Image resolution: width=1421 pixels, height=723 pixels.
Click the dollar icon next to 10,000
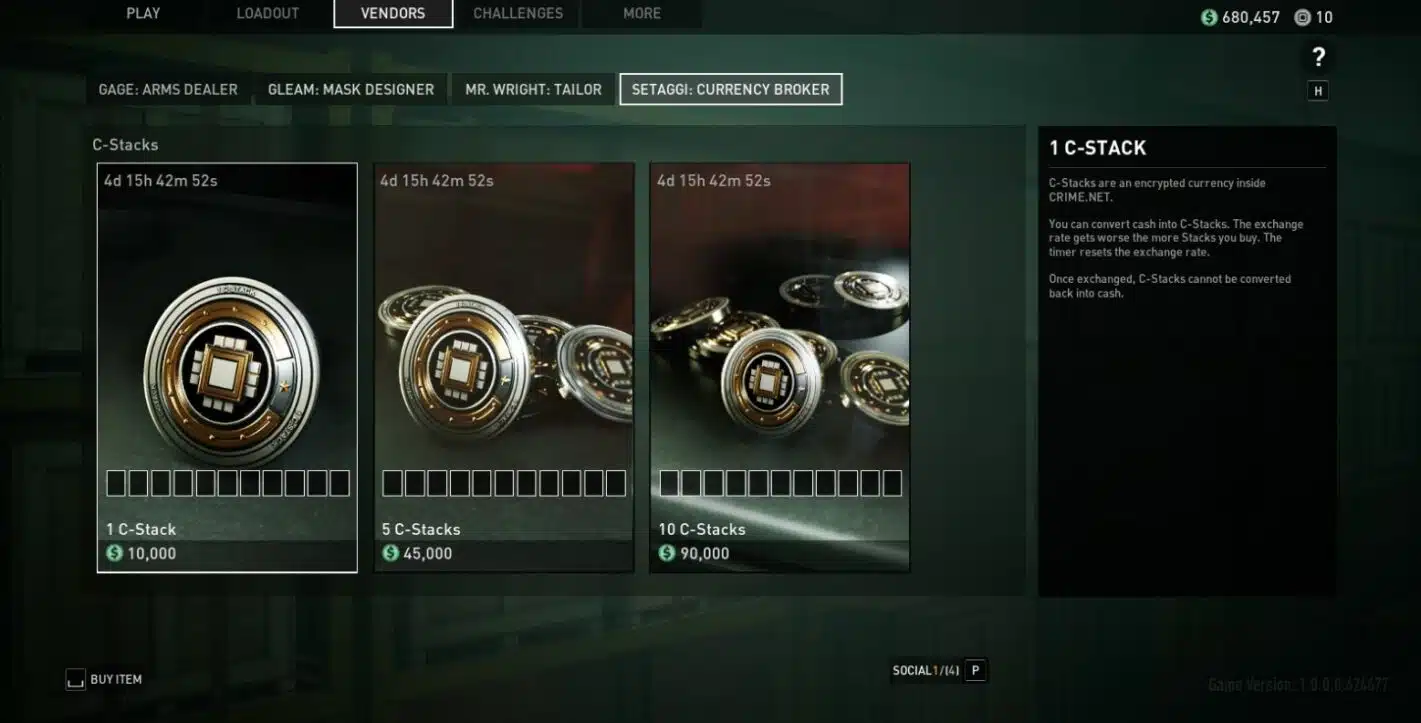[x=114, y=553]
